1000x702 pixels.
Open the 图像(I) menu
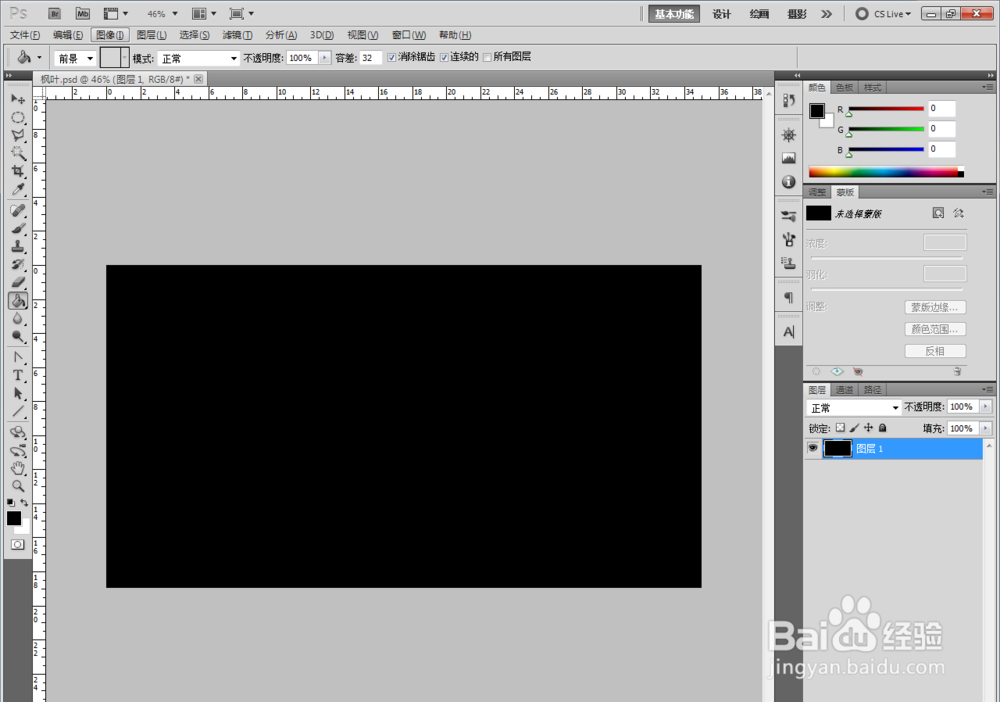[110, 35]
